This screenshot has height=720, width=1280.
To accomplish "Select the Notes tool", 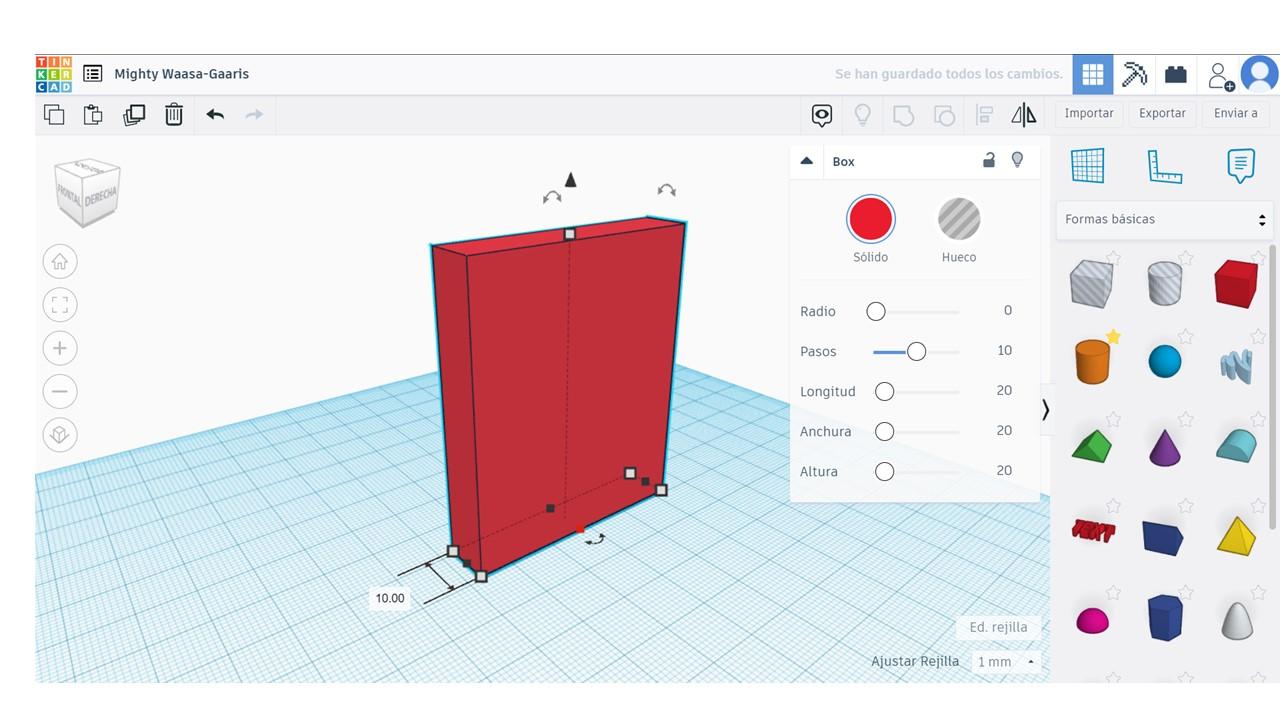I will (x=1240, y=166).
